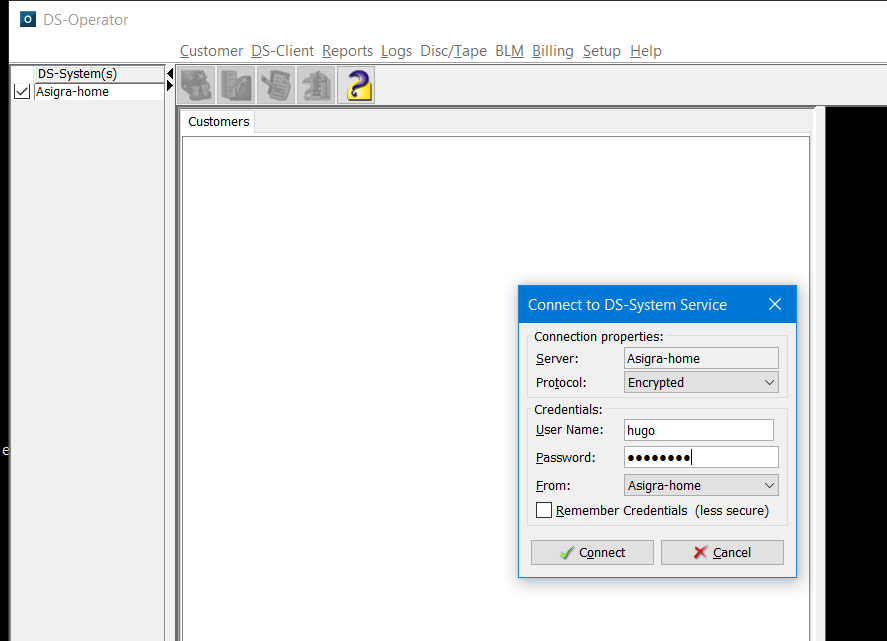Click the fourth grayed-out toolbar icon

315,85
